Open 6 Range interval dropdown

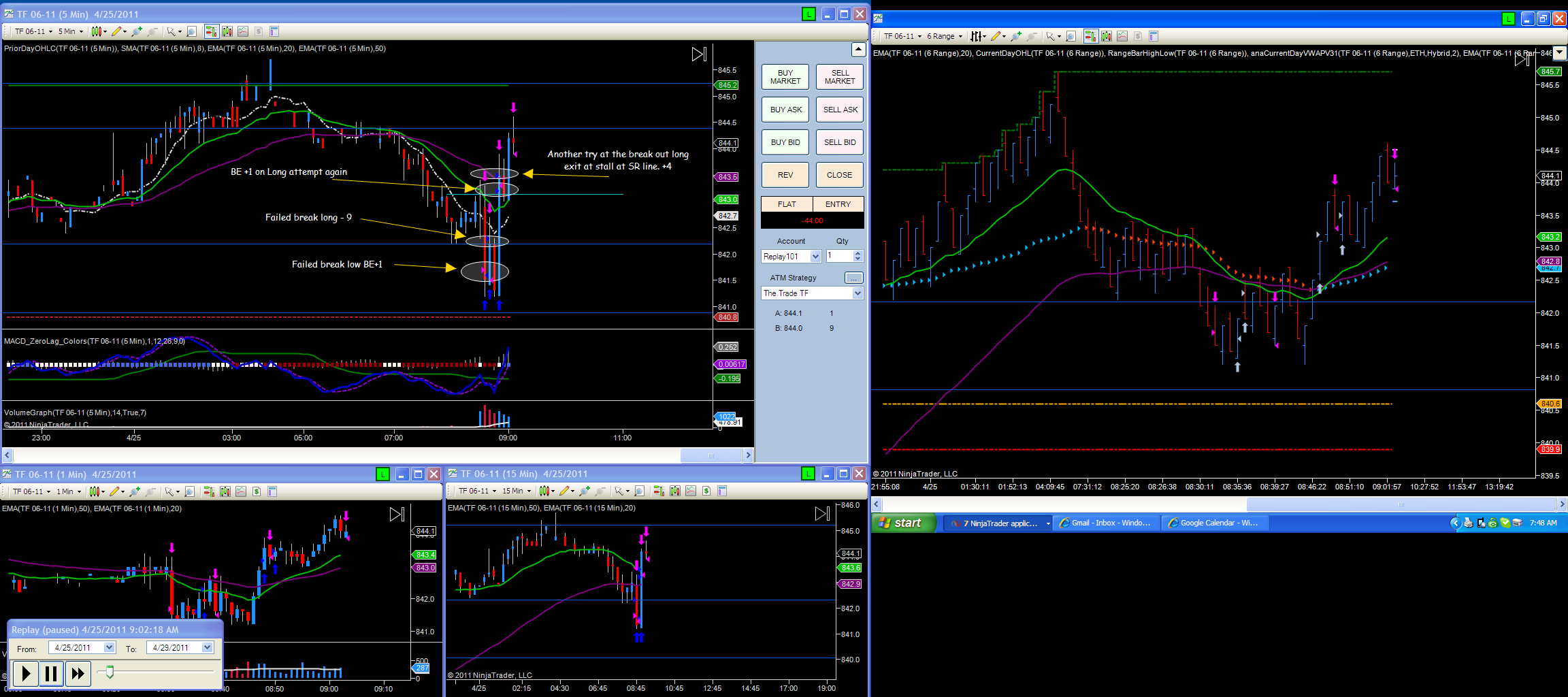[945, 36]
